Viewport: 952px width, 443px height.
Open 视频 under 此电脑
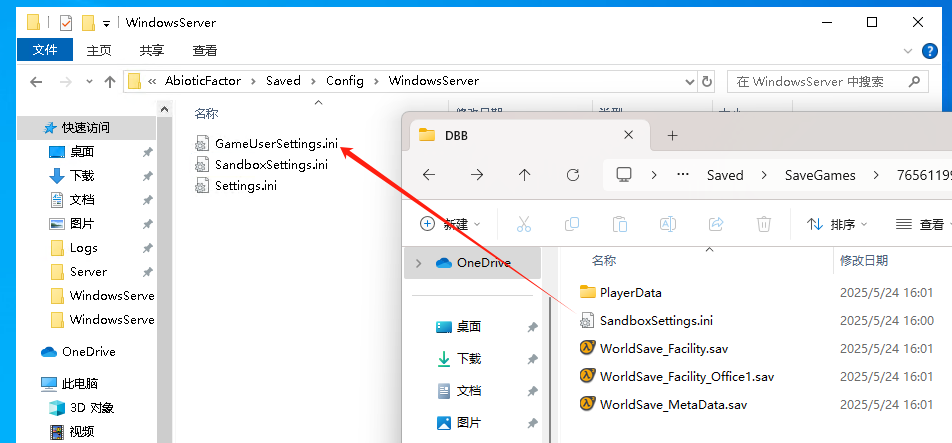[82, 431]
